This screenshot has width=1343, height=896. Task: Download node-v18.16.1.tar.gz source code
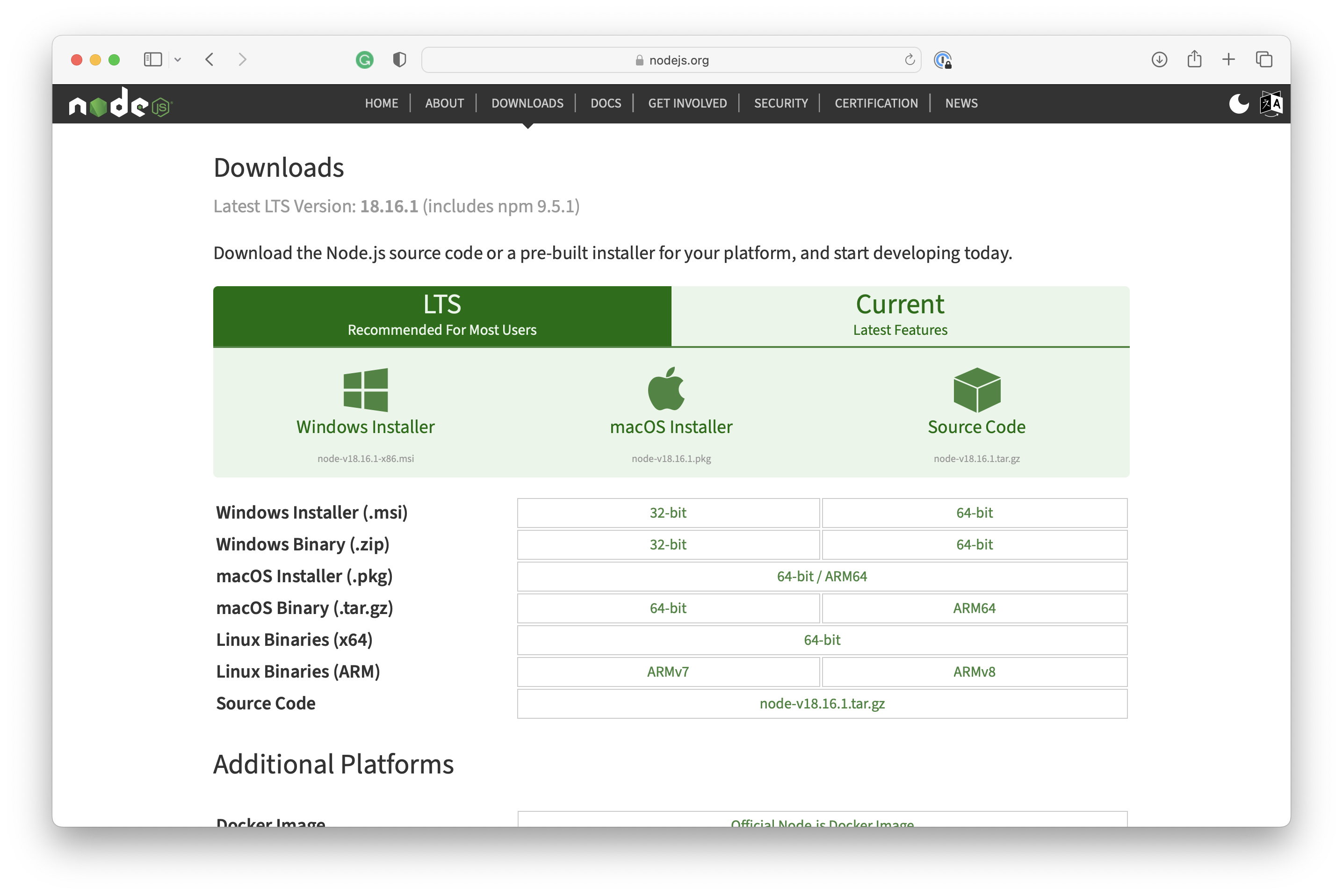pyautogui.click(x=822, y=703)
